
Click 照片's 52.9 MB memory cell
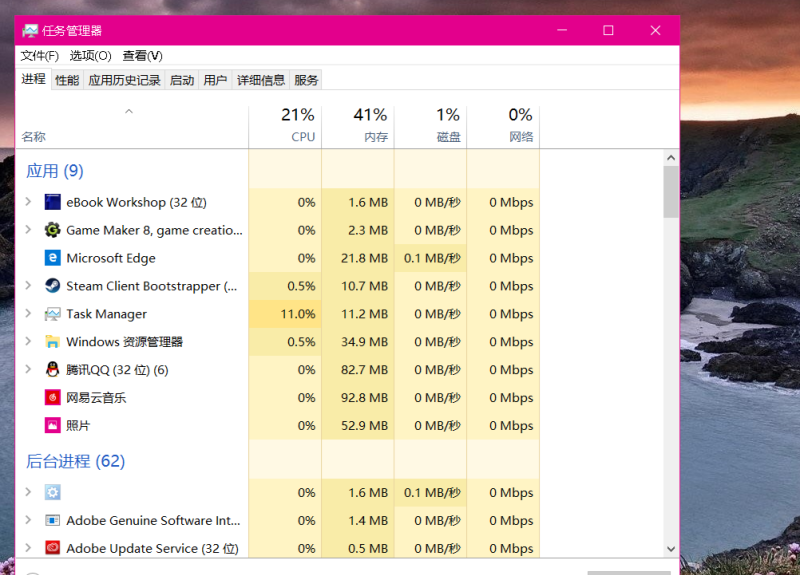[358, 426]
